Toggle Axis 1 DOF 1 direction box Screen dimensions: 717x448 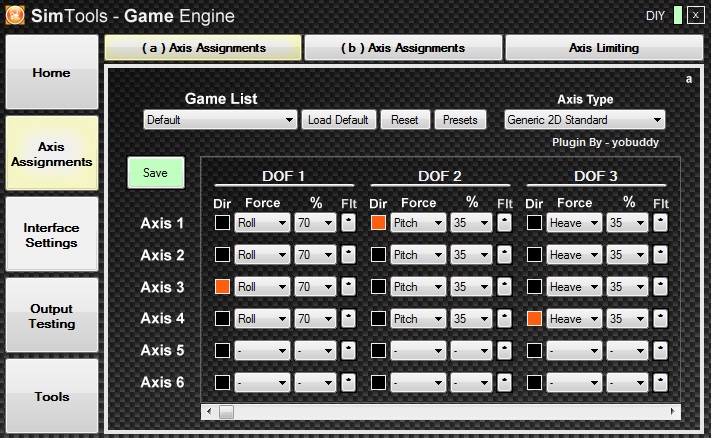[222, 223]
